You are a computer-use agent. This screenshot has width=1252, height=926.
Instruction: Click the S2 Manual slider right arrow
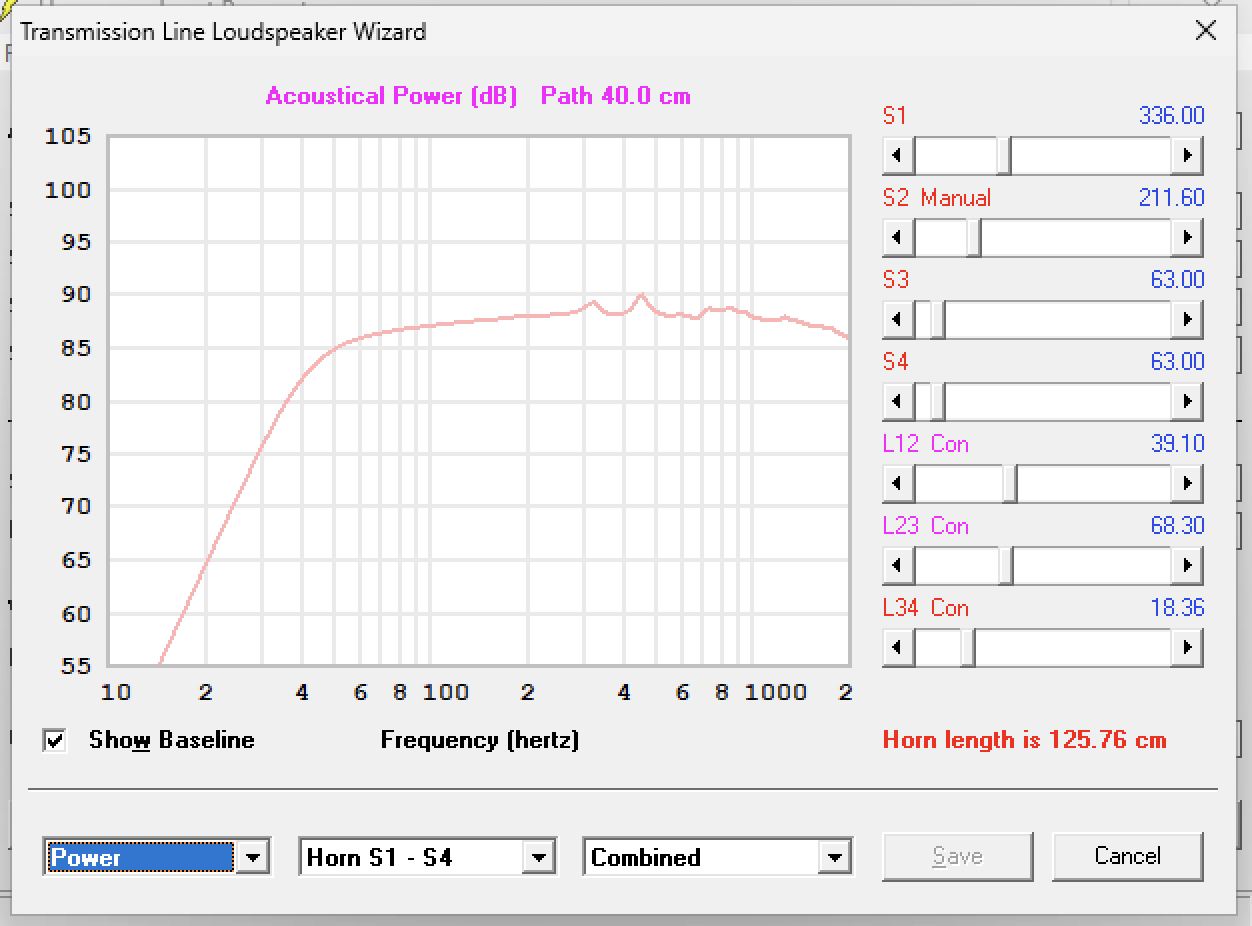1187,238
